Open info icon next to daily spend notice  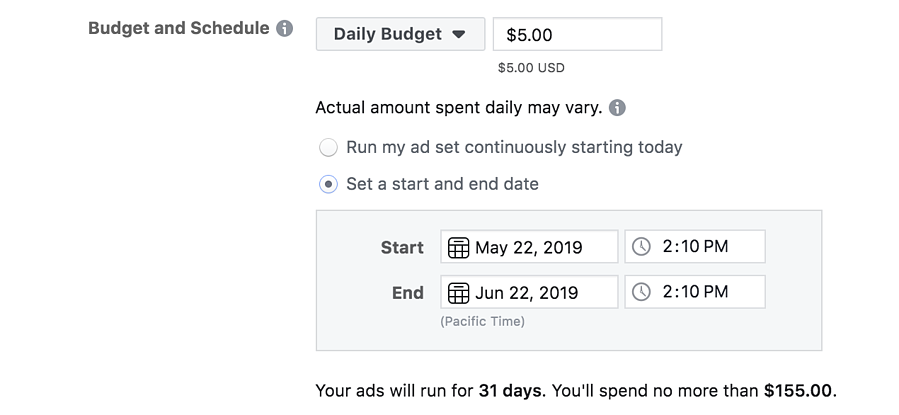click(617, 107)
